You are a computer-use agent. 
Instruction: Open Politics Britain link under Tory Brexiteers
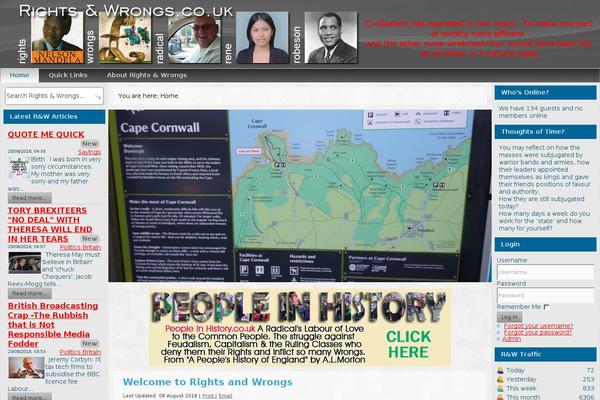click(80, 247)
